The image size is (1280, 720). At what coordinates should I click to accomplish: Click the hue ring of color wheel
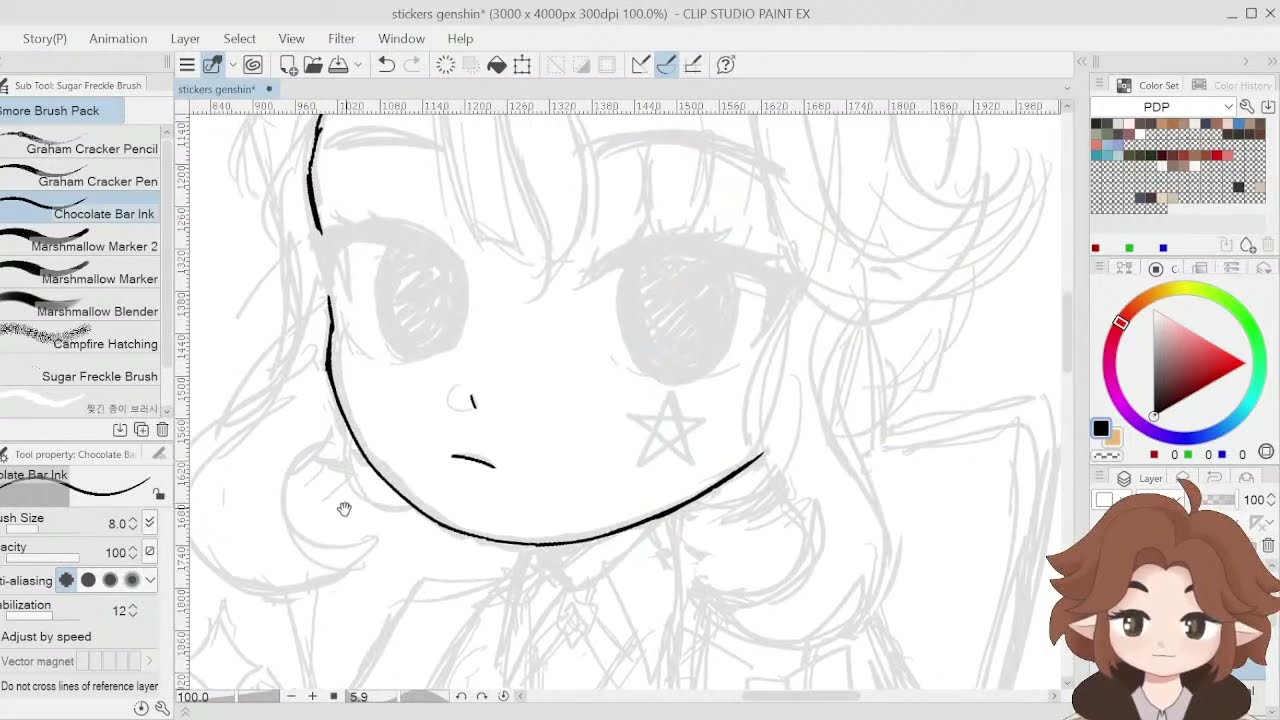[1184, 290]
